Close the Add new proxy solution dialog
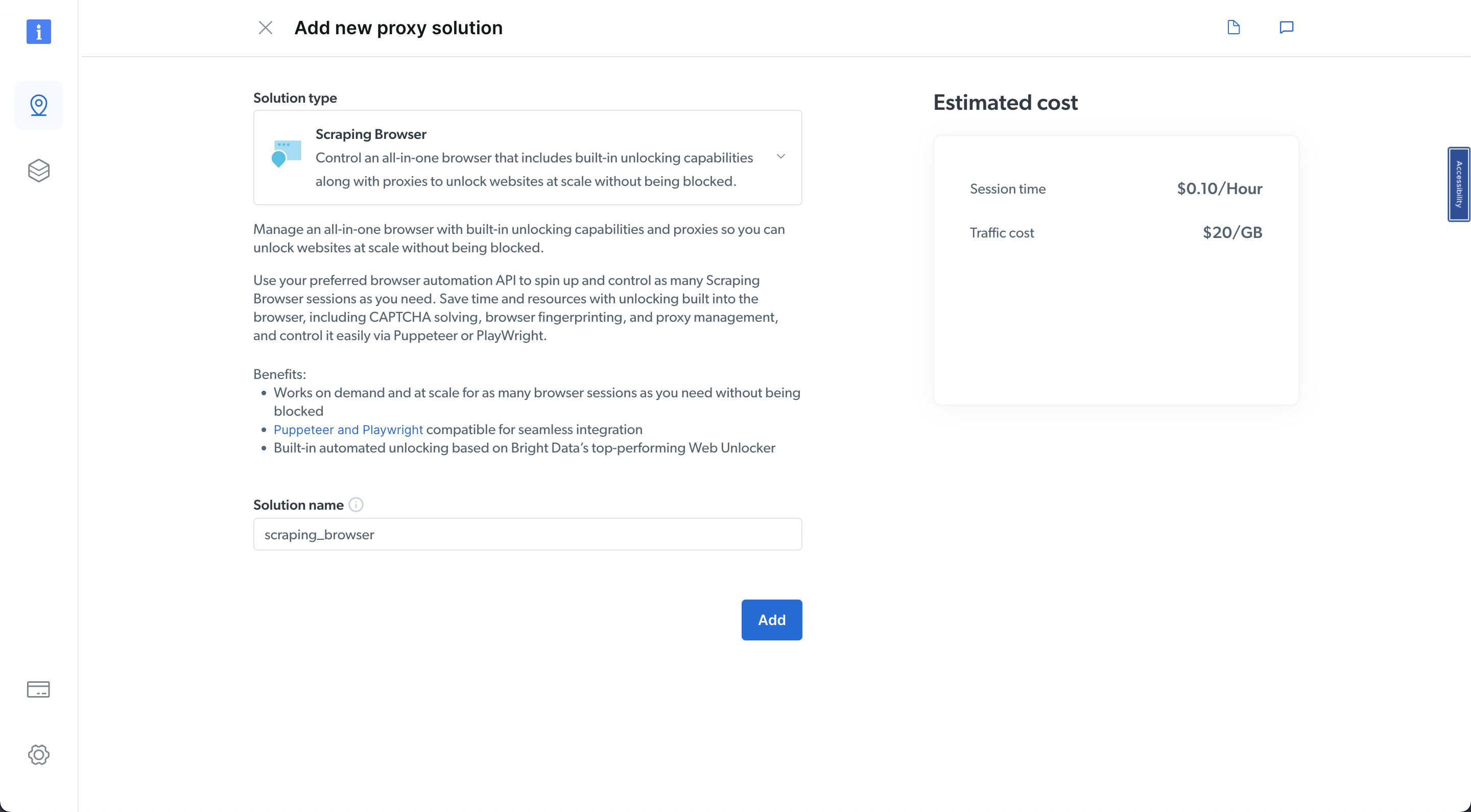1471x812 pixels. pos(266,28)
